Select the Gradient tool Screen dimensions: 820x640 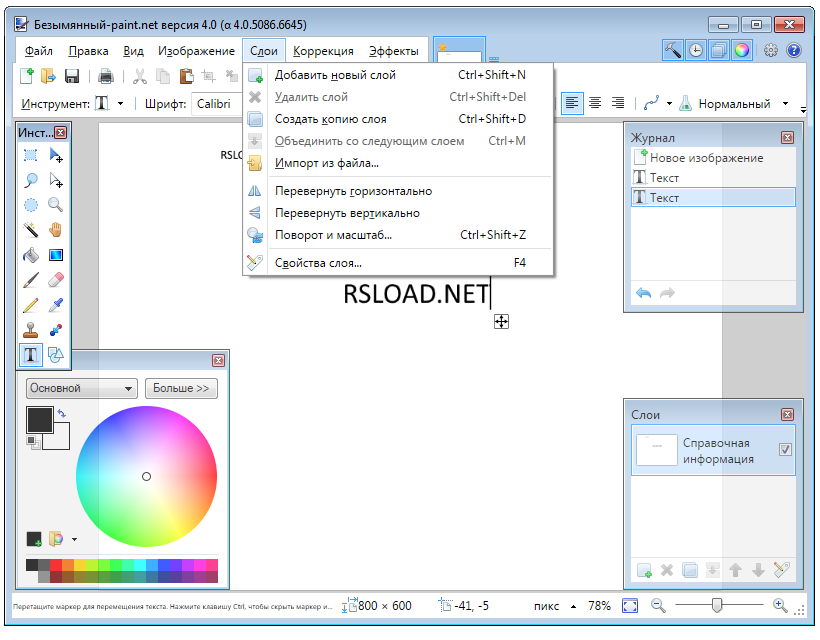click(55, 255)
